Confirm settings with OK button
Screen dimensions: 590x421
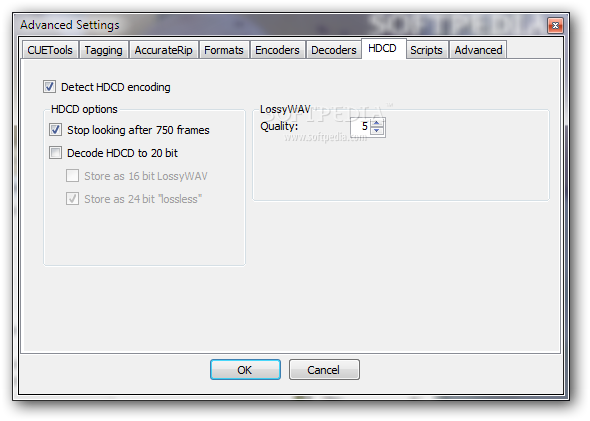click(245, 370)
